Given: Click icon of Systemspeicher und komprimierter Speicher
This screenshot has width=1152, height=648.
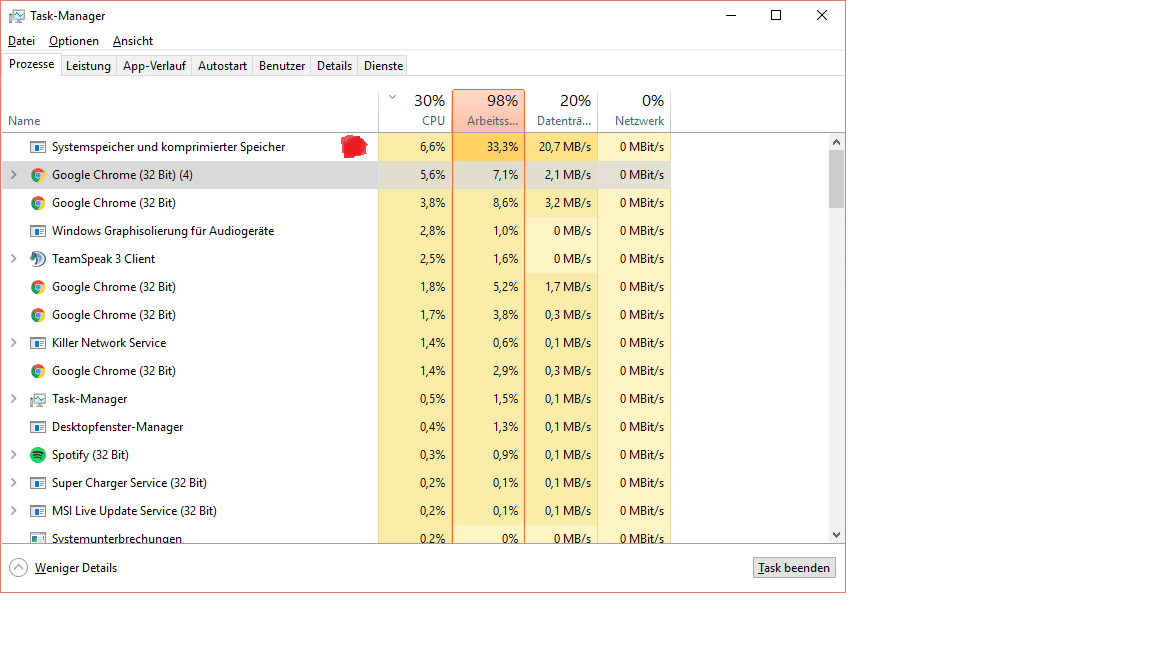Looking at the screenshot, I should point(37,147).
